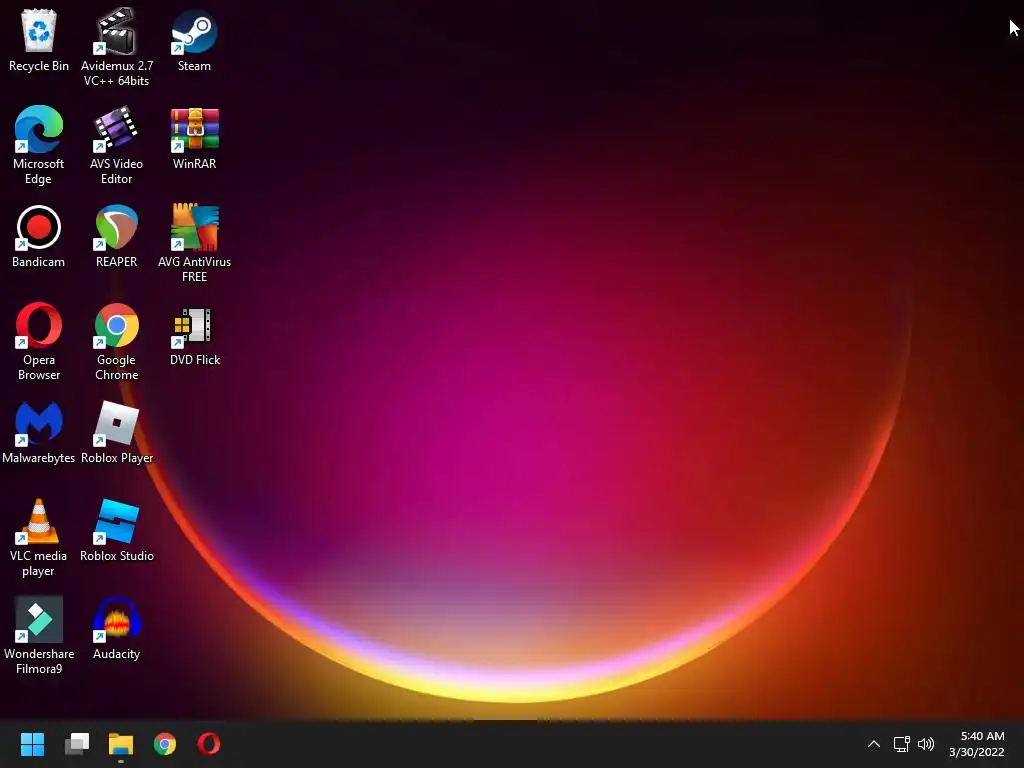Launch Chrome from the taskbar

pyautogui.click(x=165, y=744)
